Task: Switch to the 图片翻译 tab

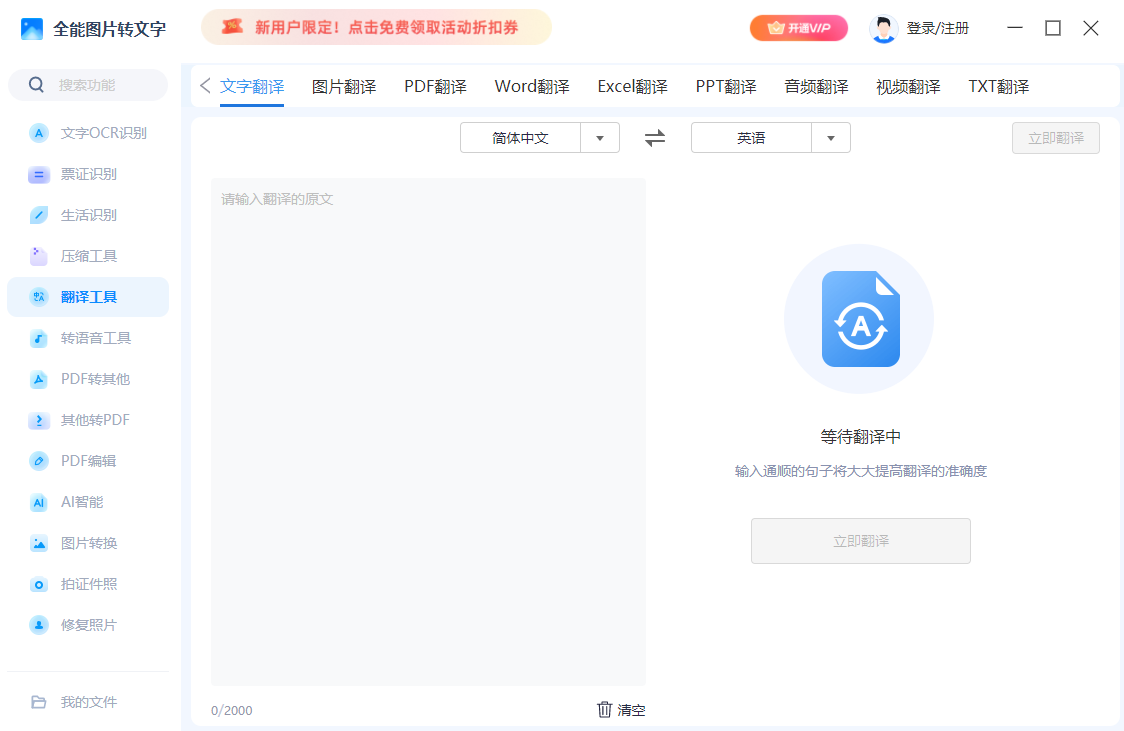Action: click(x=344, y=87)
